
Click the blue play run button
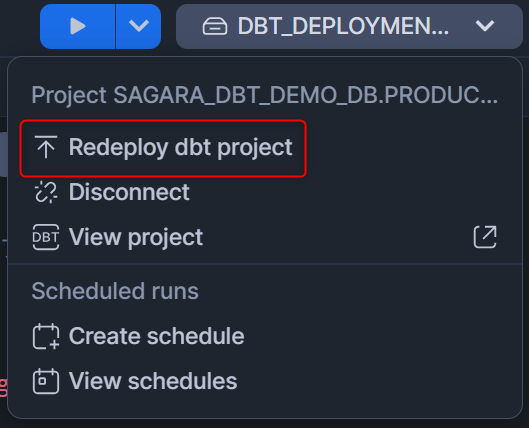point(78,26)
